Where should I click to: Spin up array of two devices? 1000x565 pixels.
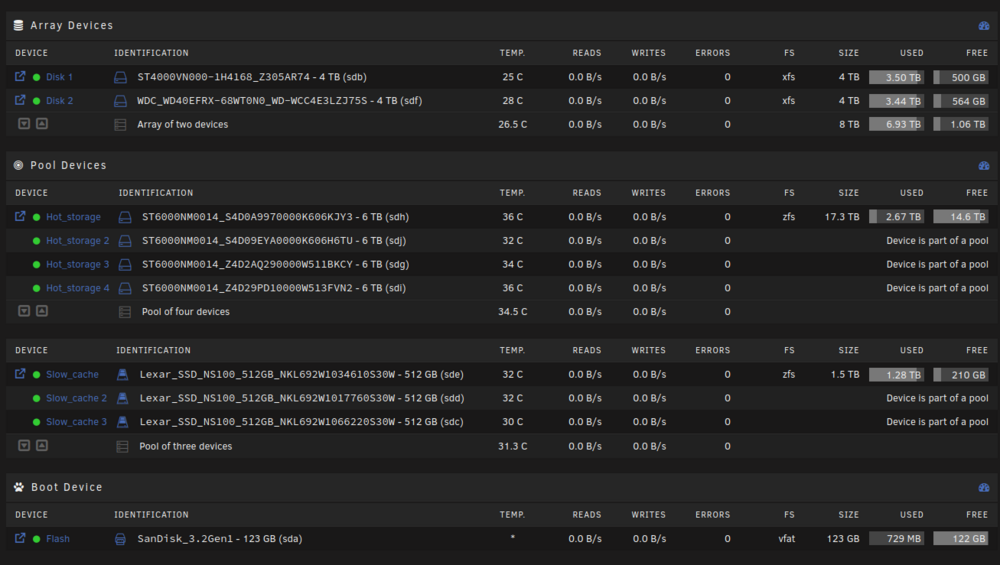coord(41,124)
